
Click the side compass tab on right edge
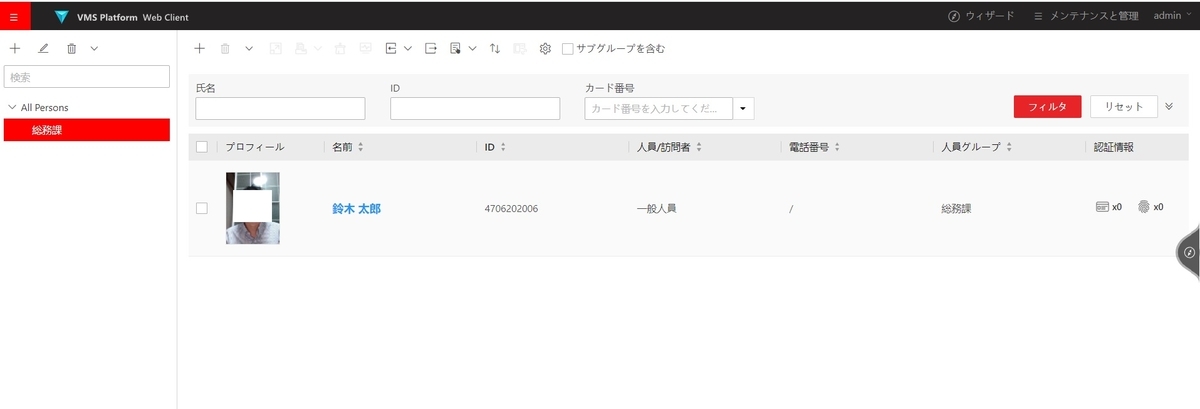pyautogui.click(x=1189, y=252)
